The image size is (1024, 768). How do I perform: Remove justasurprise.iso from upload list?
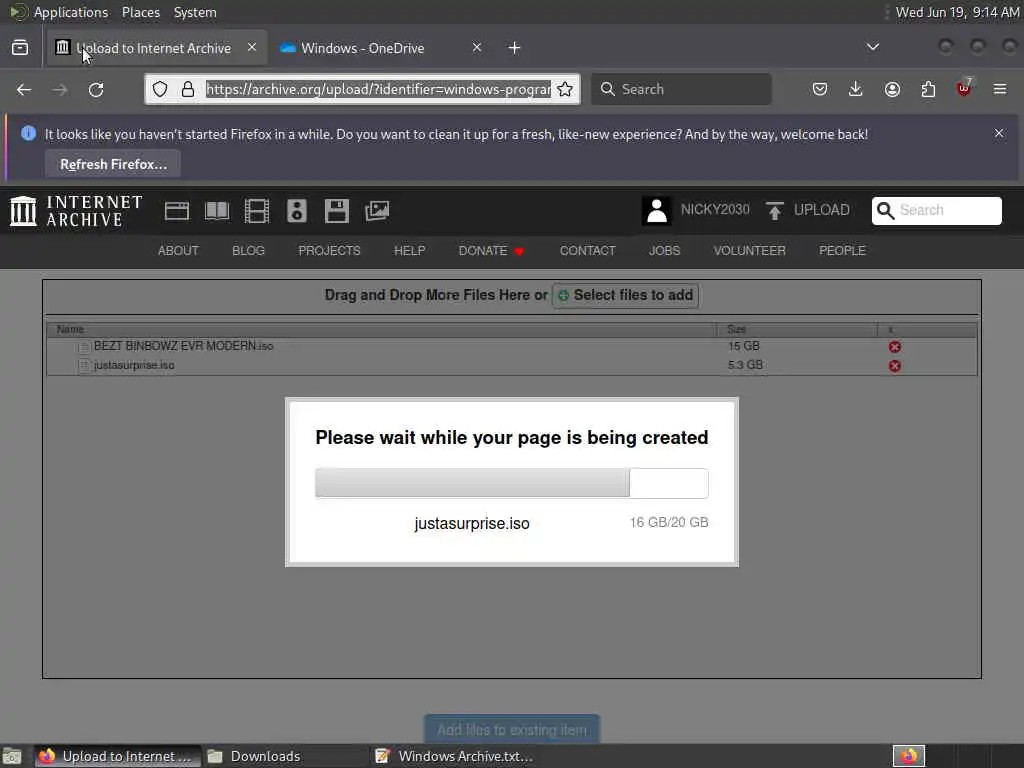pyautogui.click(x=895, y=366)
